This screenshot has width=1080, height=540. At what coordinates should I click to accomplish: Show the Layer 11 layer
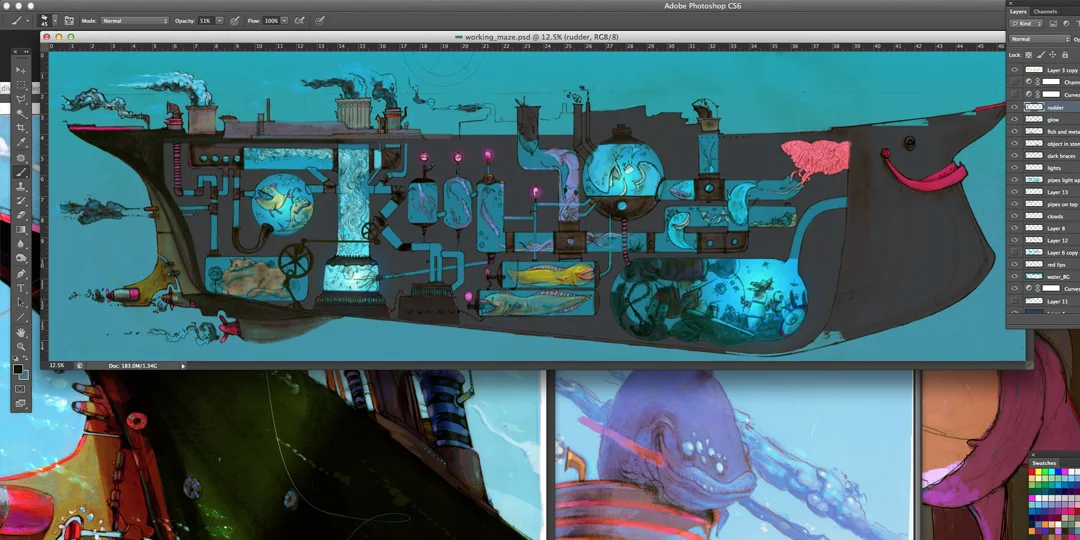click(1014, 301)
